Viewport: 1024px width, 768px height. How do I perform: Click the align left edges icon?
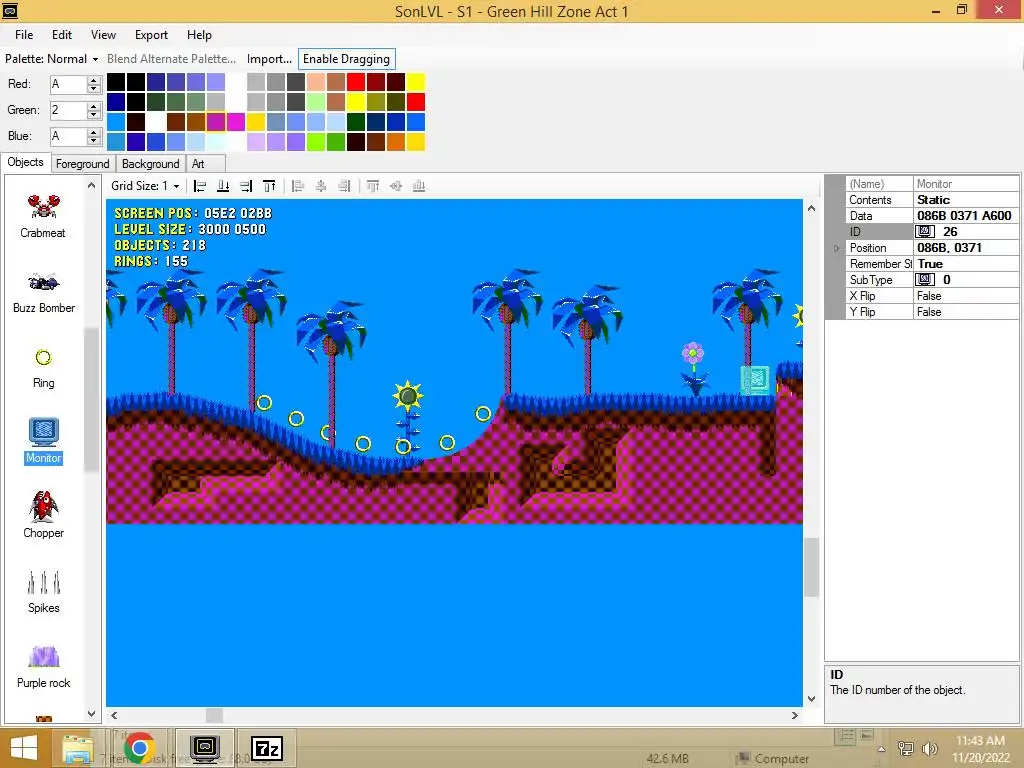(298, 186)
